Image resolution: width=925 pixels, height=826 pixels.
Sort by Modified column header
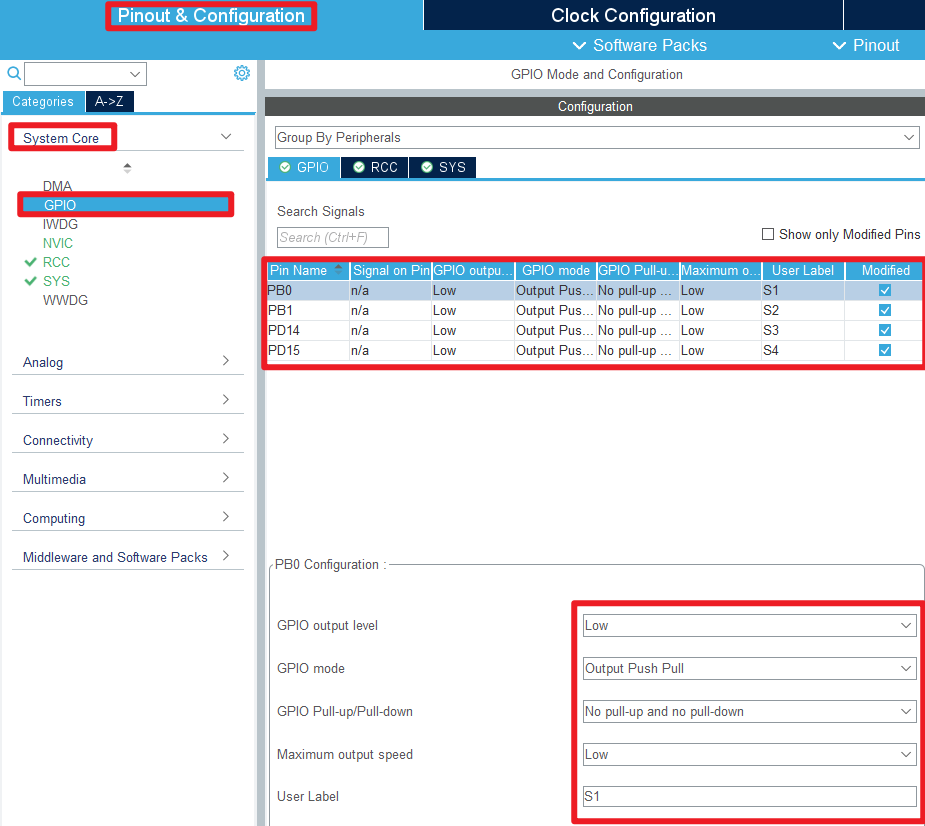click(885, 271)
